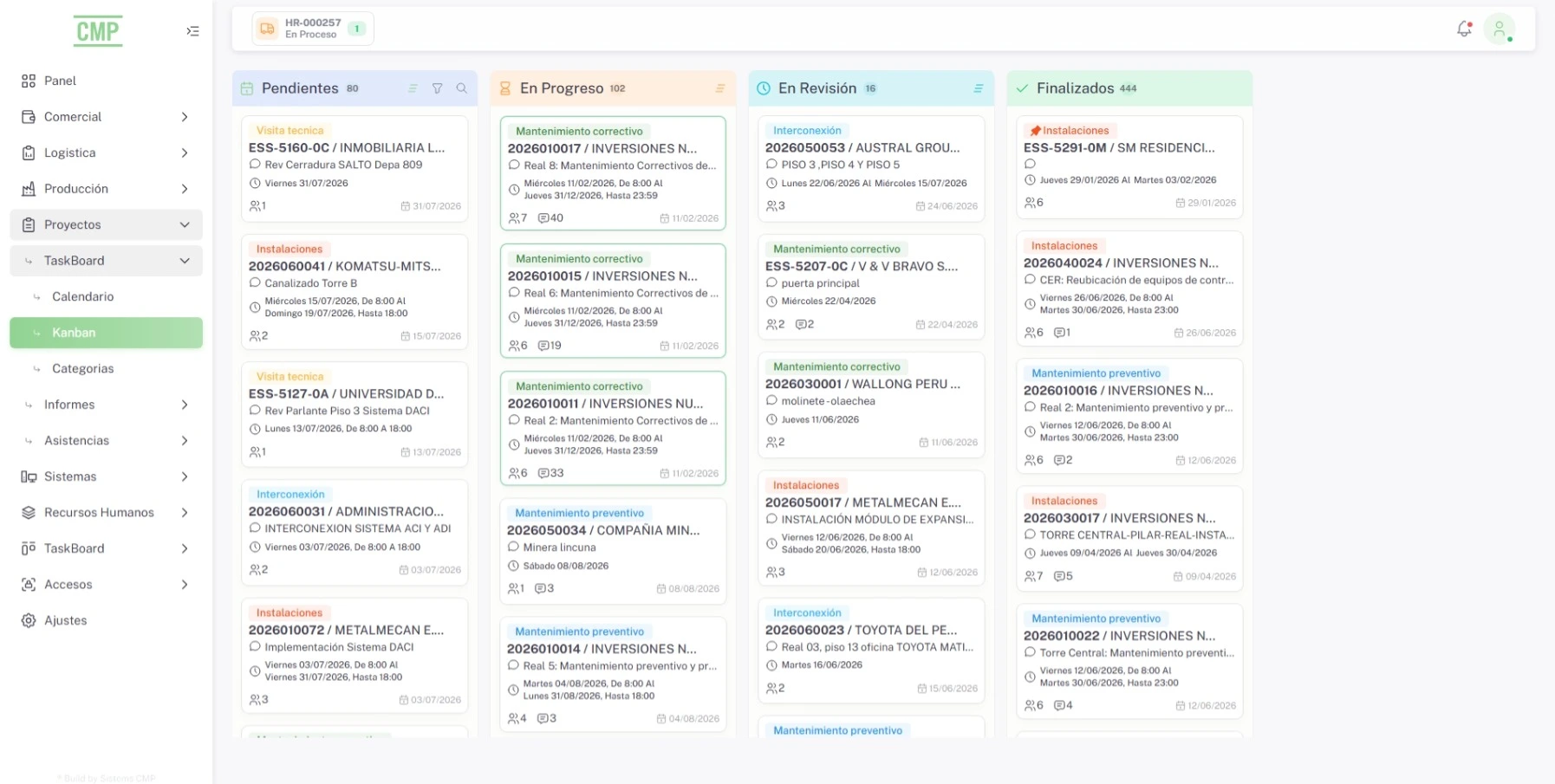The height and width of the screenshot is (784, 1555).
Task: Expand the Informes submenu chevron
Action: [x=185, y=405]
